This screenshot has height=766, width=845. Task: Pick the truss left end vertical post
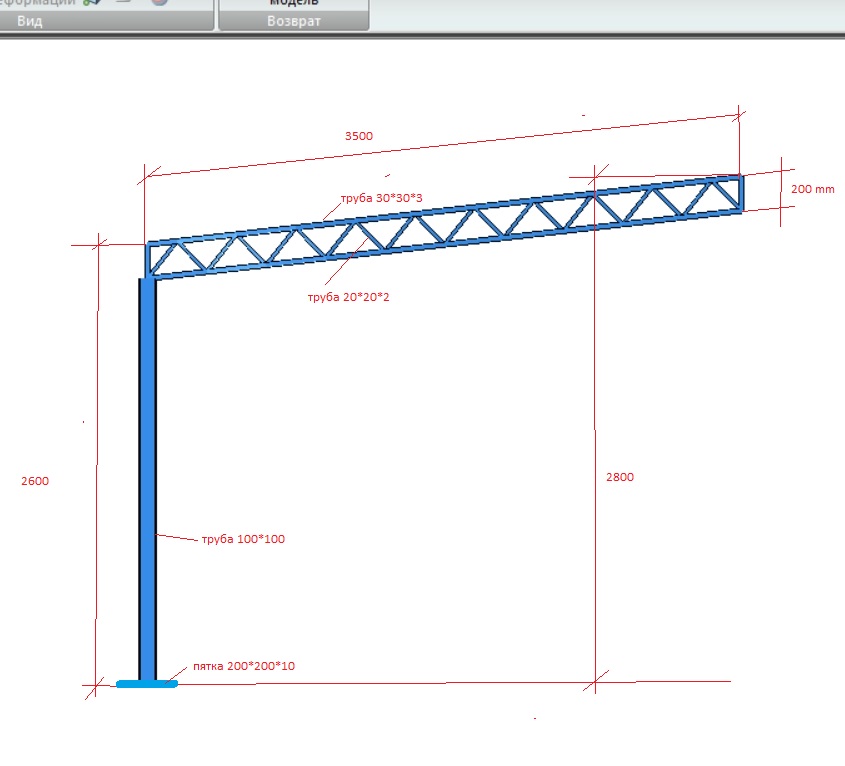pos(148,261)
